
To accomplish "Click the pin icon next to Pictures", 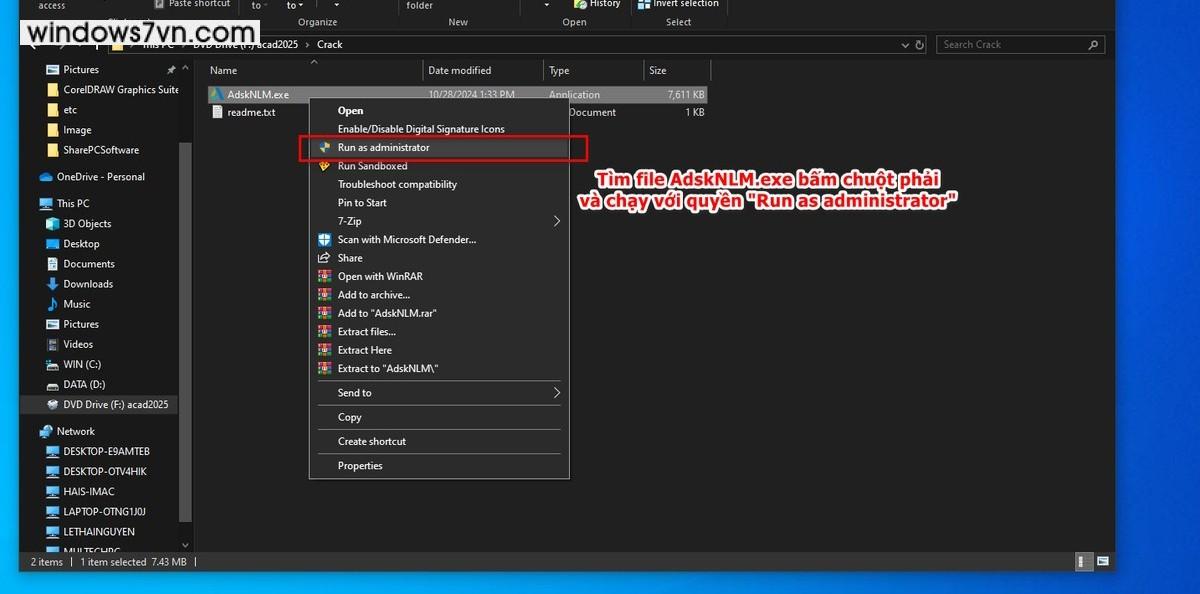I will tap(171, 70).
